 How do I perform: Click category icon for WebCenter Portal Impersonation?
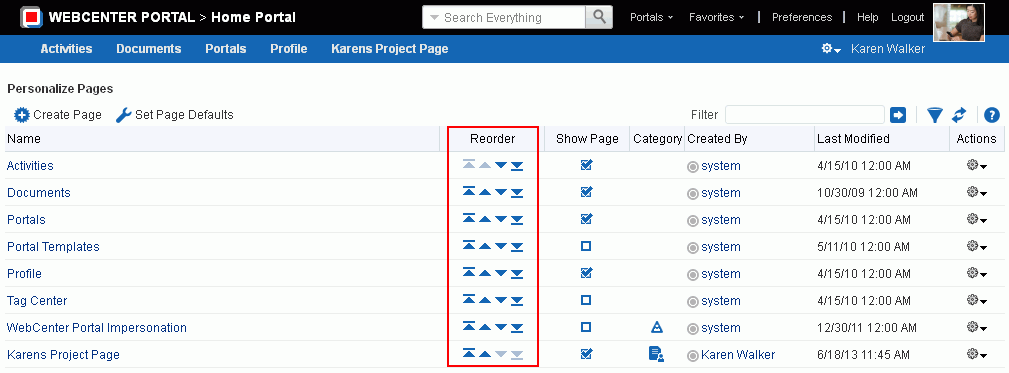[656, 327]
